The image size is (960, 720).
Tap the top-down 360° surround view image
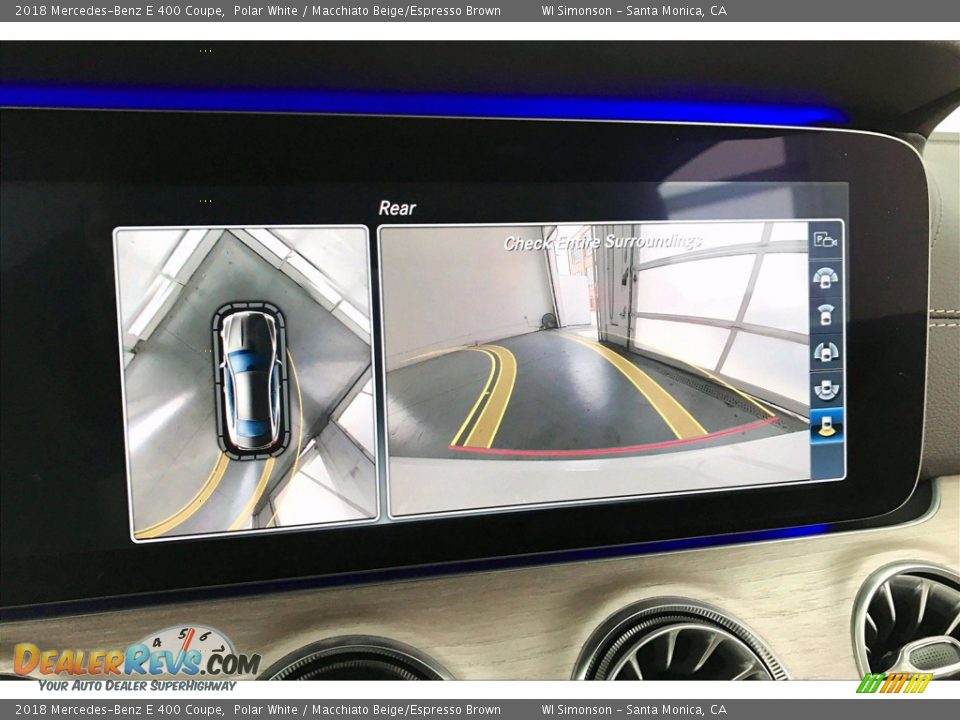pyautogui.click(x=247, y=383)
